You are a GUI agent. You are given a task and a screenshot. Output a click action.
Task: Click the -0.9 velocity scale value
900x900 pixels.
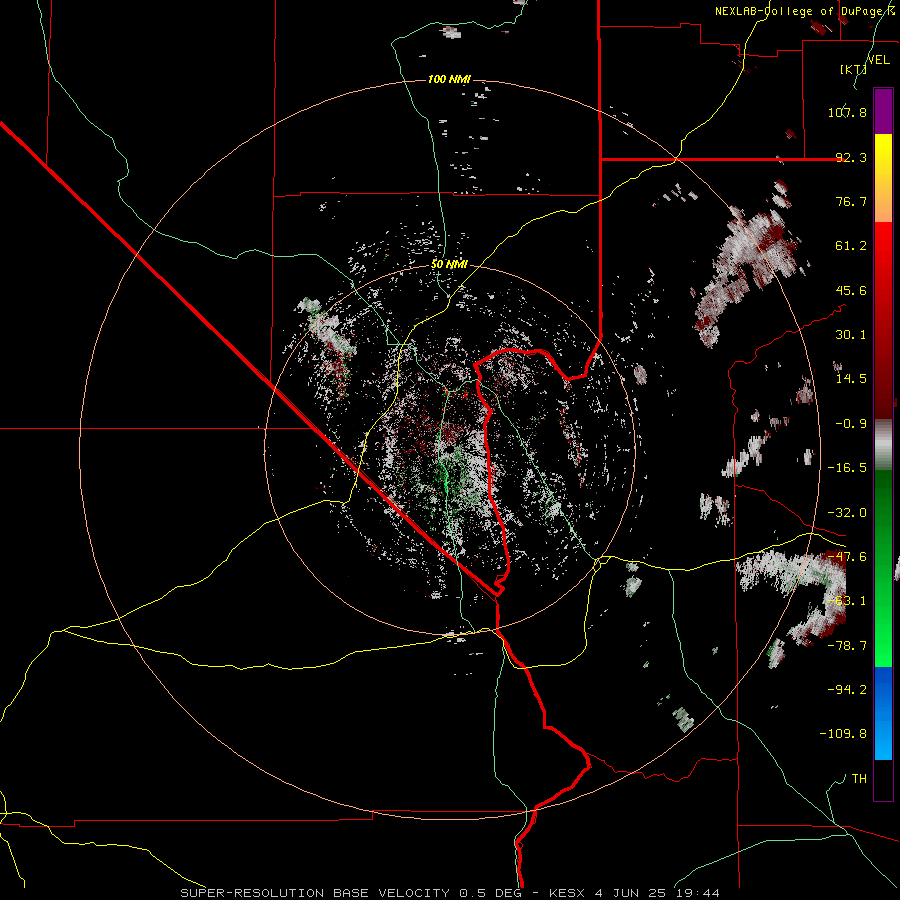pyautogui.click(x=851, y=424)
